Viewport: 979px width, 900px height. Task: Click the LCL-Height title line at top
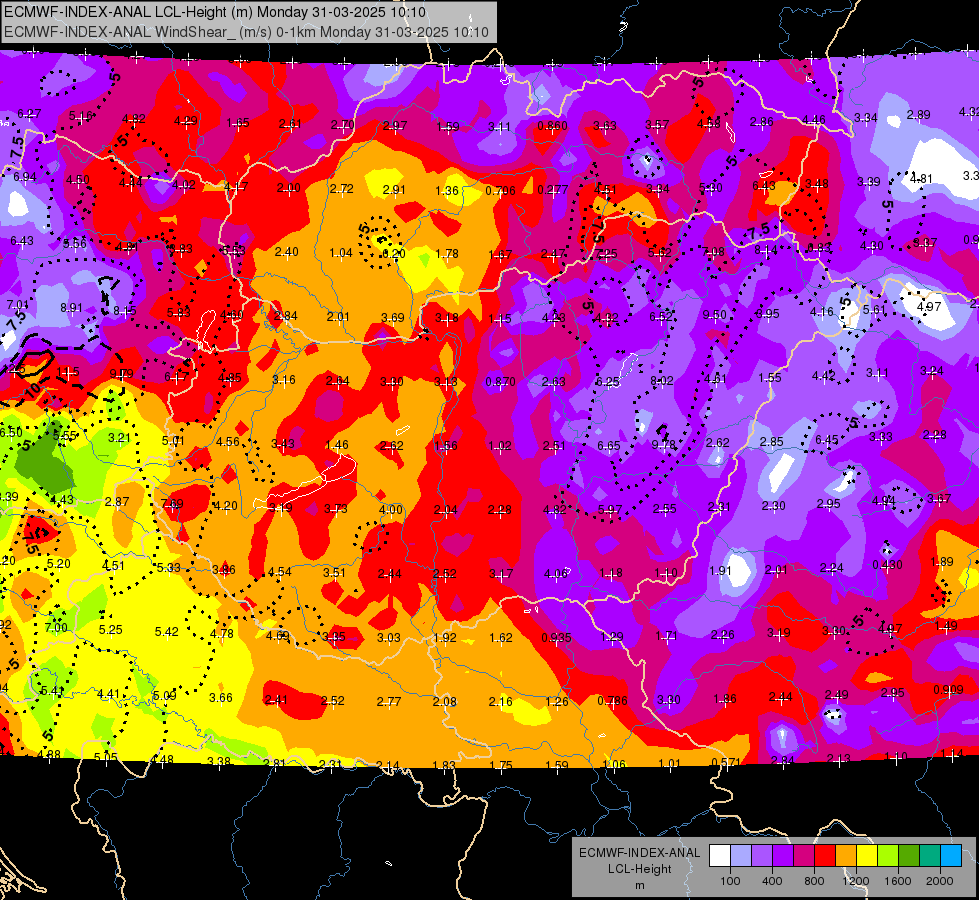point(215,12)
